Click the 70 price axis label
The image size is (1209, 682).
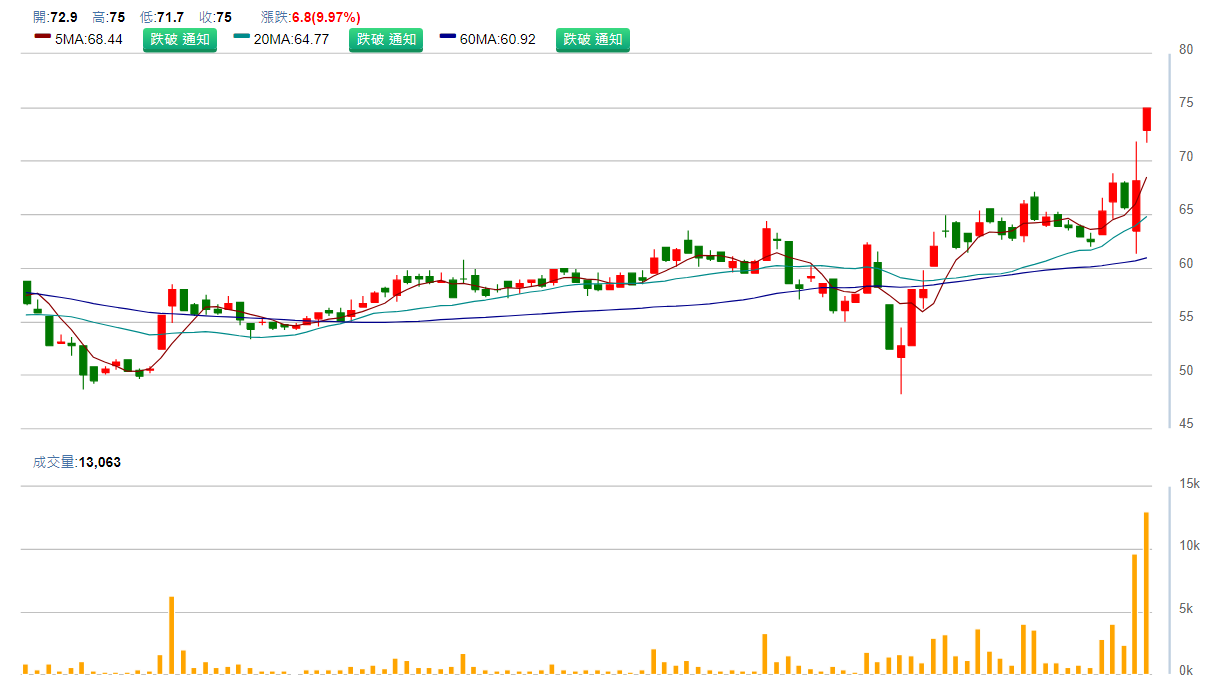tap(1187, 156)
